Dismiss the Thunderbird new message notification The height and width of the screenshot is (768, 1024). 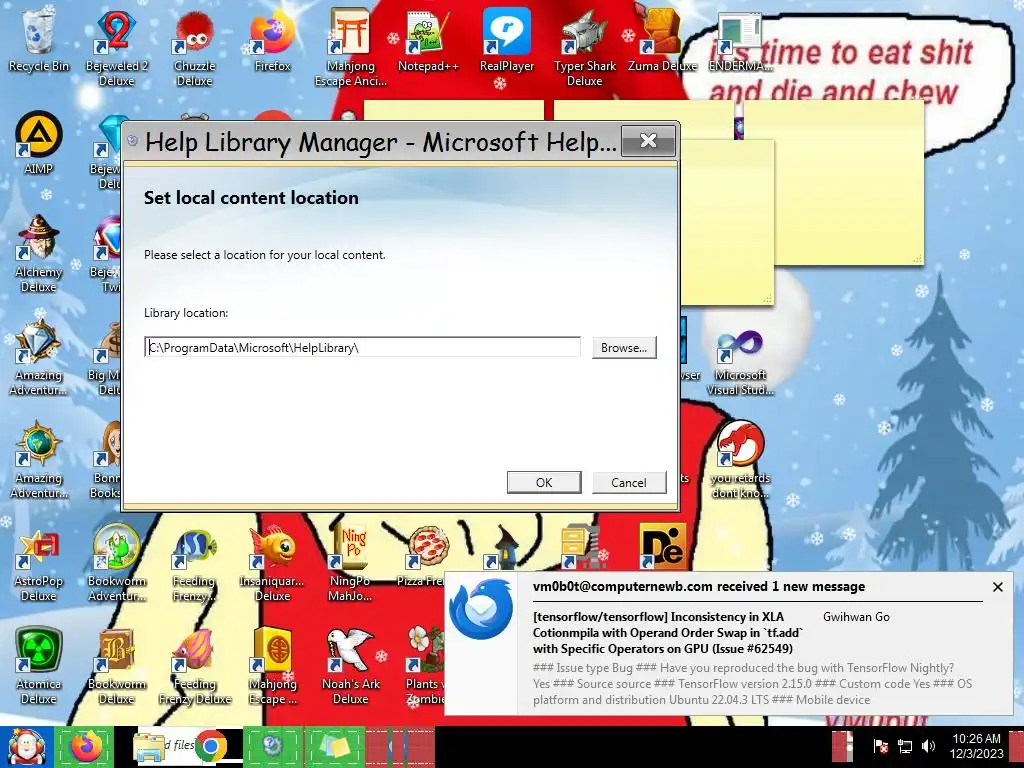click(997, 587)
